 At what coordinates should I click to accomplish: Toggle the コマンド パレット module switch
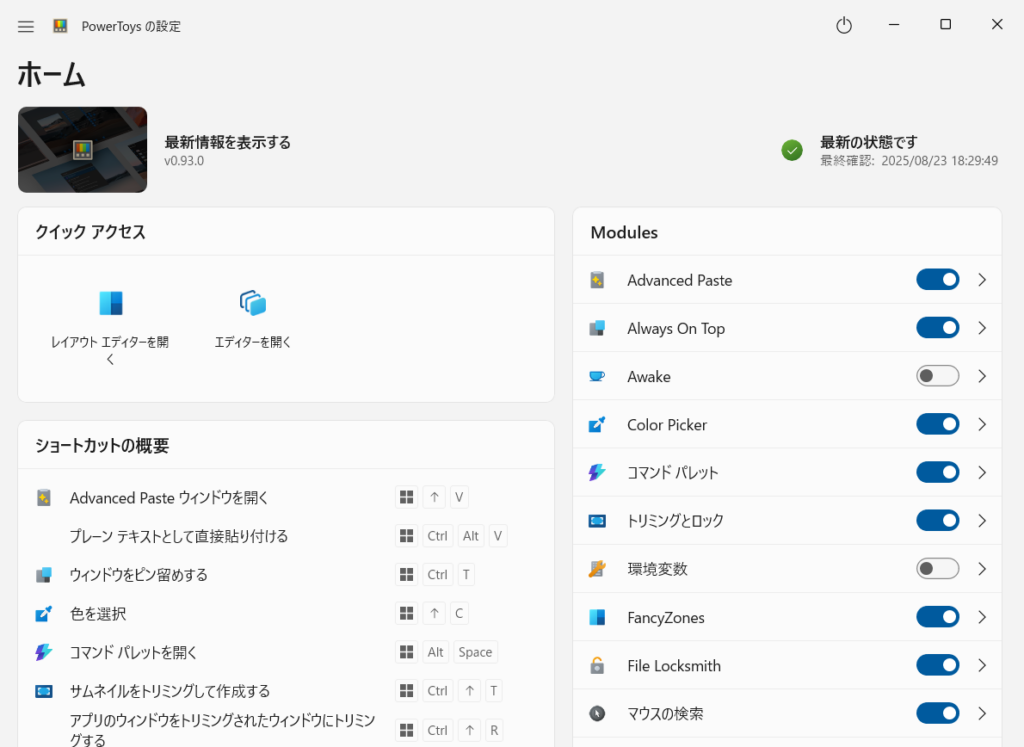point(937,472)
